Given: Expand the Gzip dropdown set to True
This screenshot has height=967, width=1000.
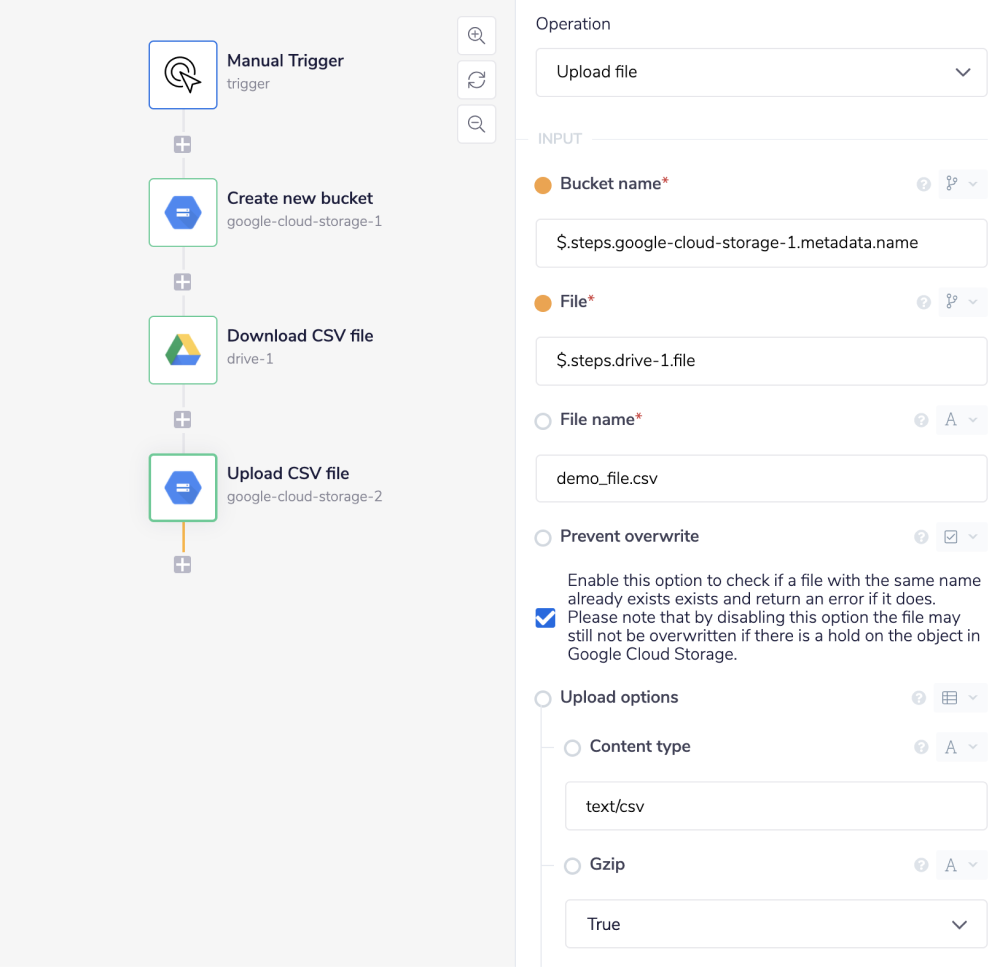Looking at the screenshot, I should 775,924.
